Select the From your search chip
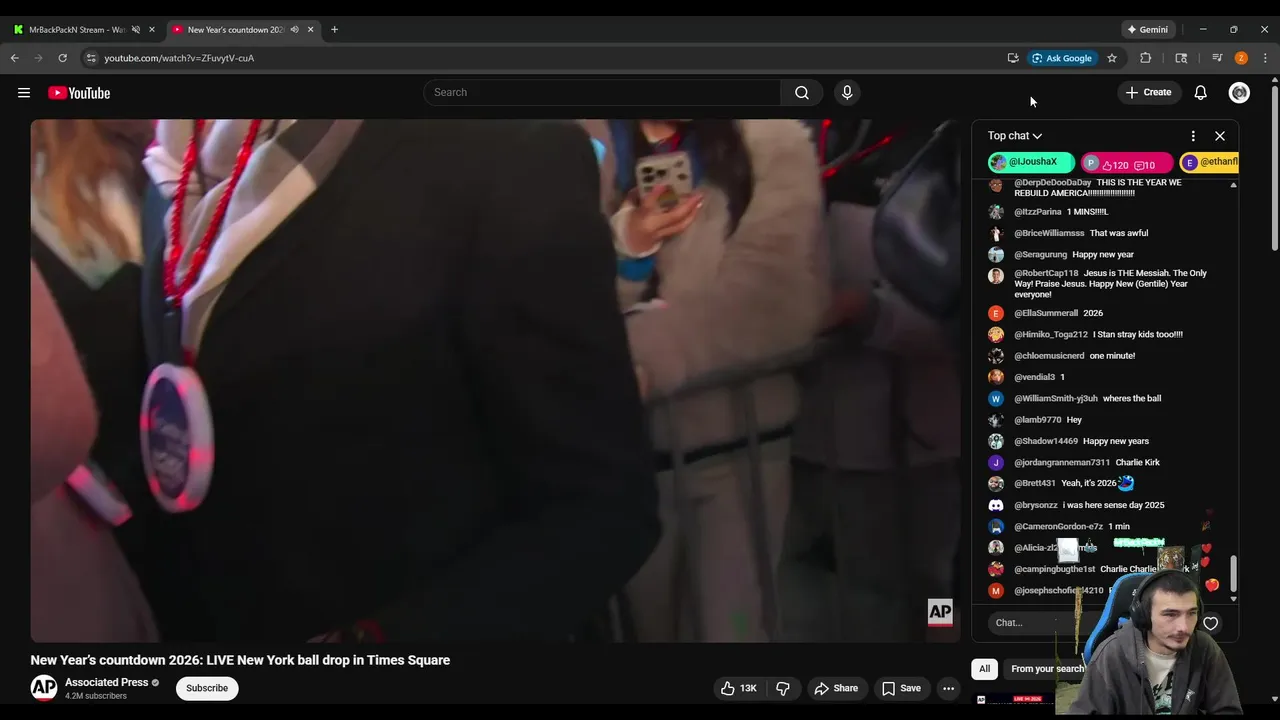The image size is (1280, 720). [x=1047, y=669]
